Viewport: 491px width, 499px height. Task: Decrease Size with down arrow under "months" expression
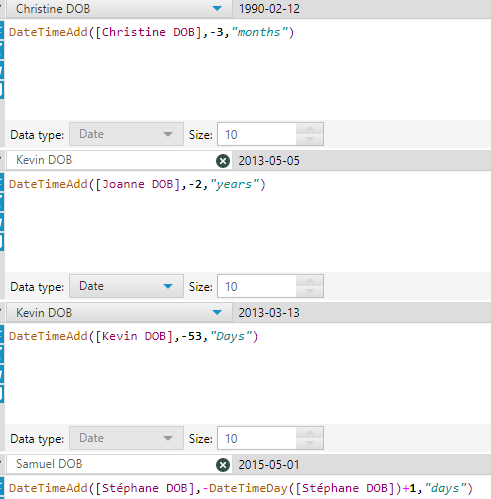tap(310, 140)
